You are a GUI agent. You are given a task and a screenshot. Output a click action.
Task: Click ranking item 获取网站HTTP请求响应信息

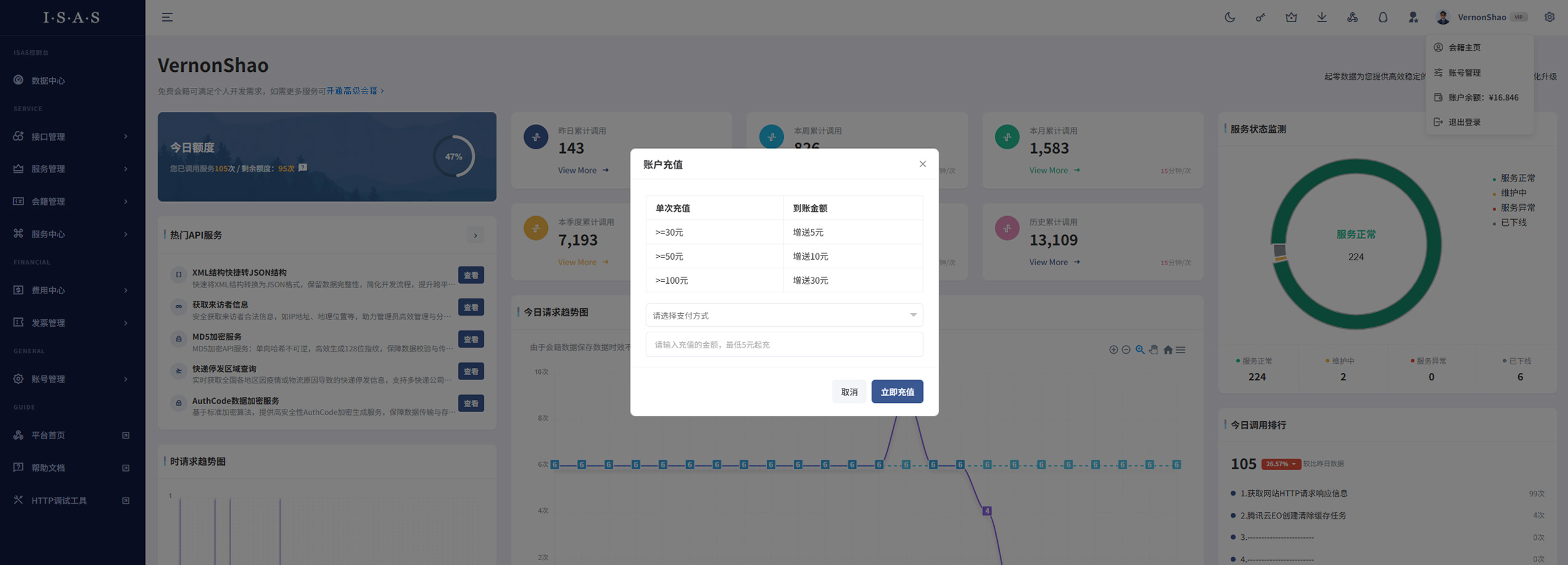click(x=1293, y=493)
